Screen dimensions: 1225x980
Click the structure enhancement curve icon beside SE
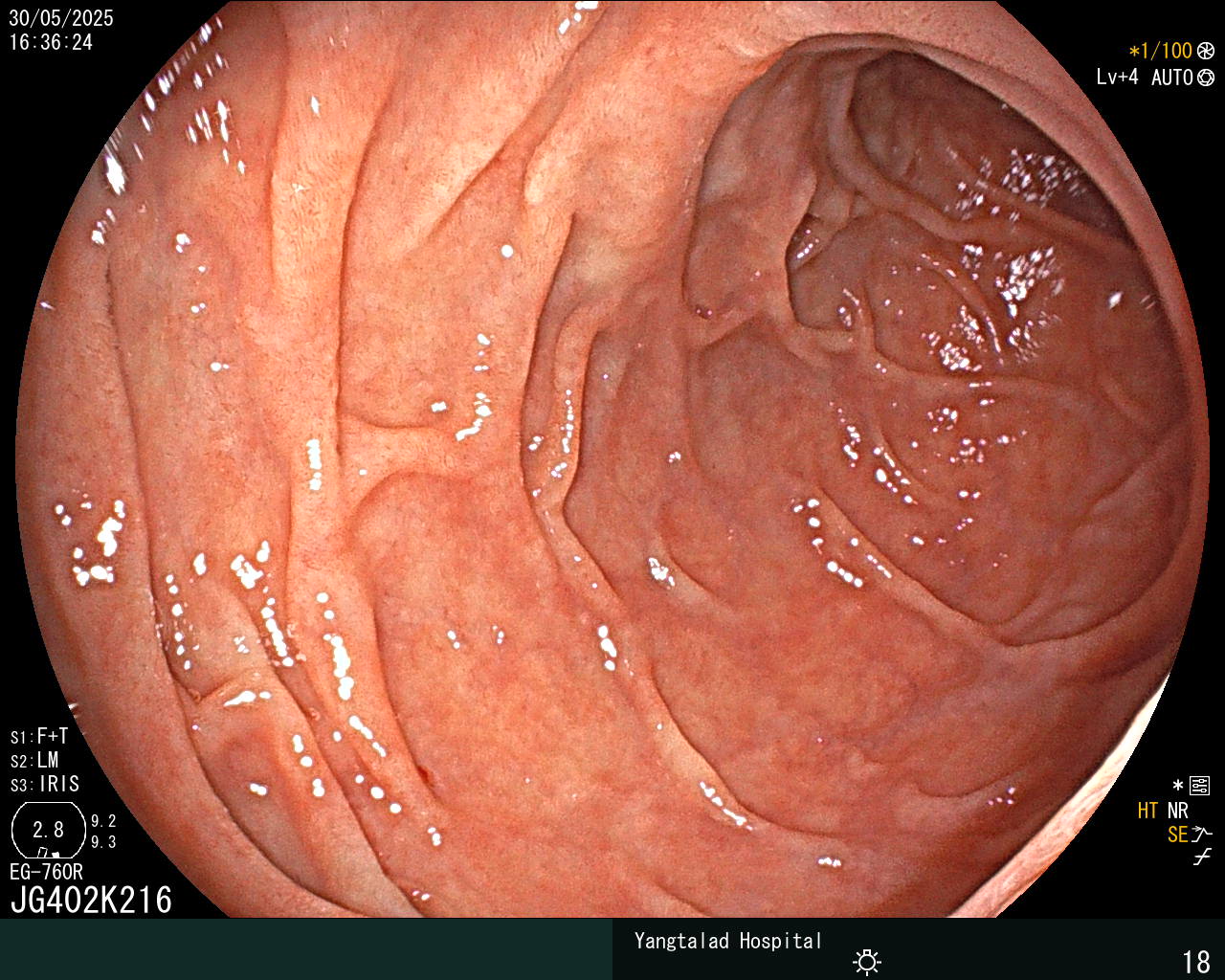coord(1202,835)
